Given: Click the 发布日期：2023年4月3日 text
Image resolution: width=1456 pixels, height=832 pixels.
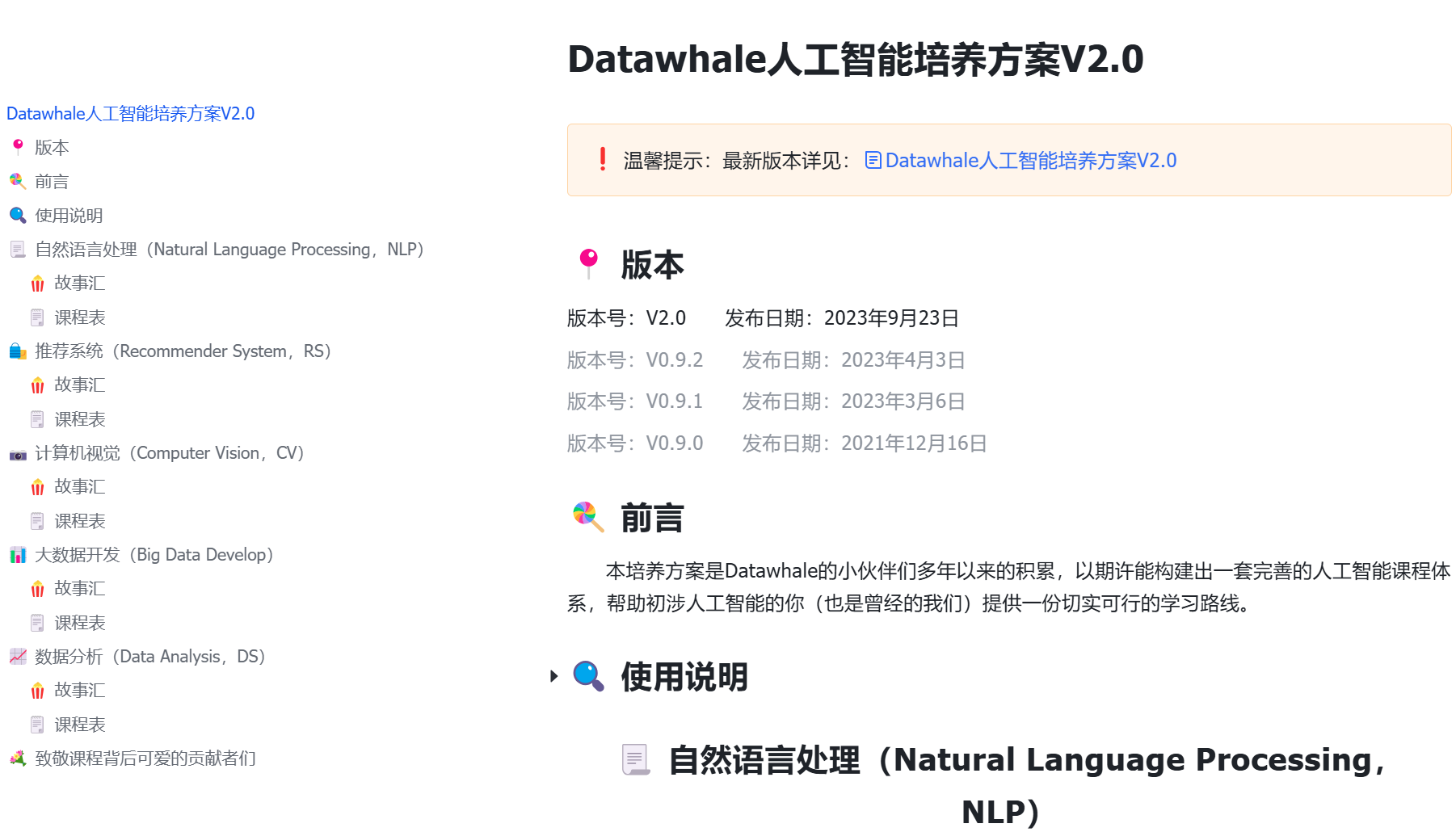Looking at the screenshot, I should tap(854, 360).
